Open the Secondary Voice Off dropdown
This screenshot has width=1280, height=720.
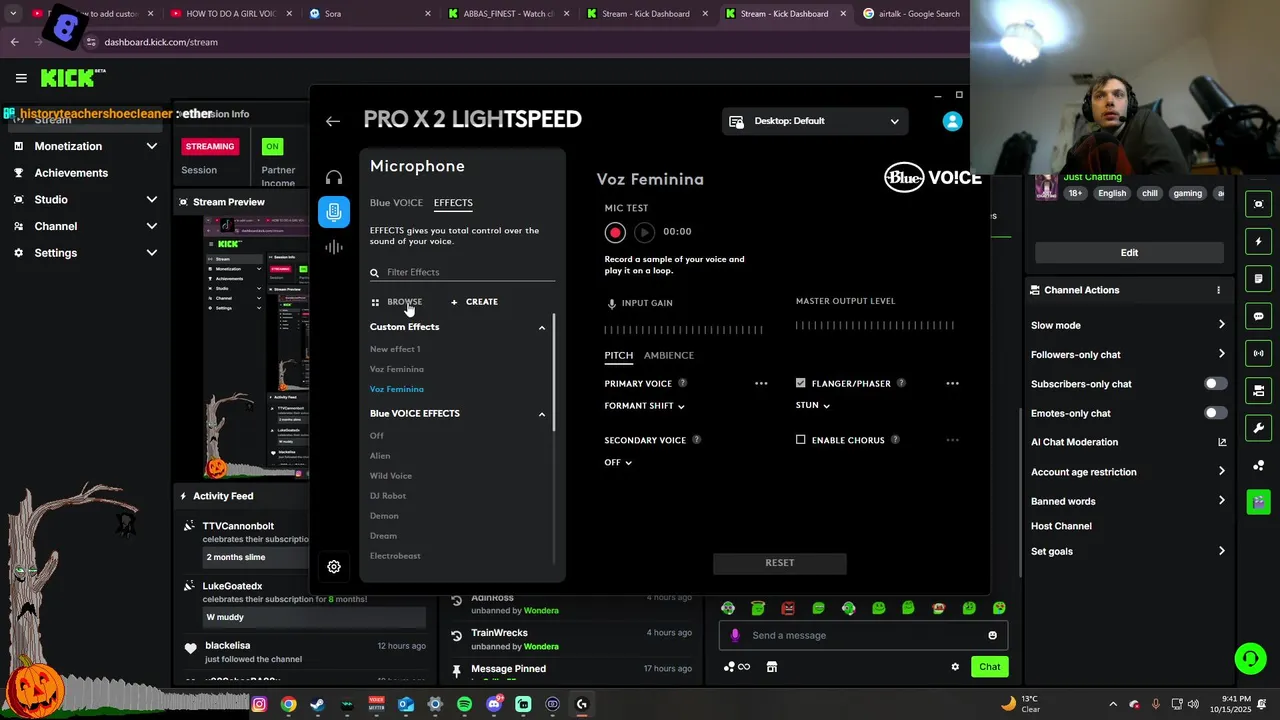click(x=618, y=462)
